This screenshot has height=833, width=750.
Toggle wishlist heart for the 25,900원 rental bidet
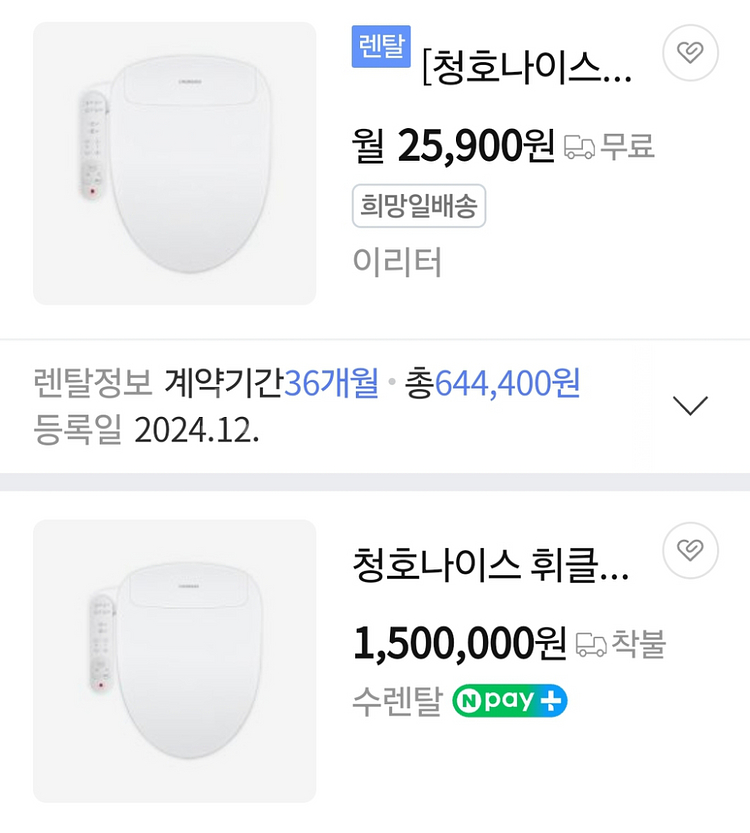pyautogui.click(x=691, y=52)
